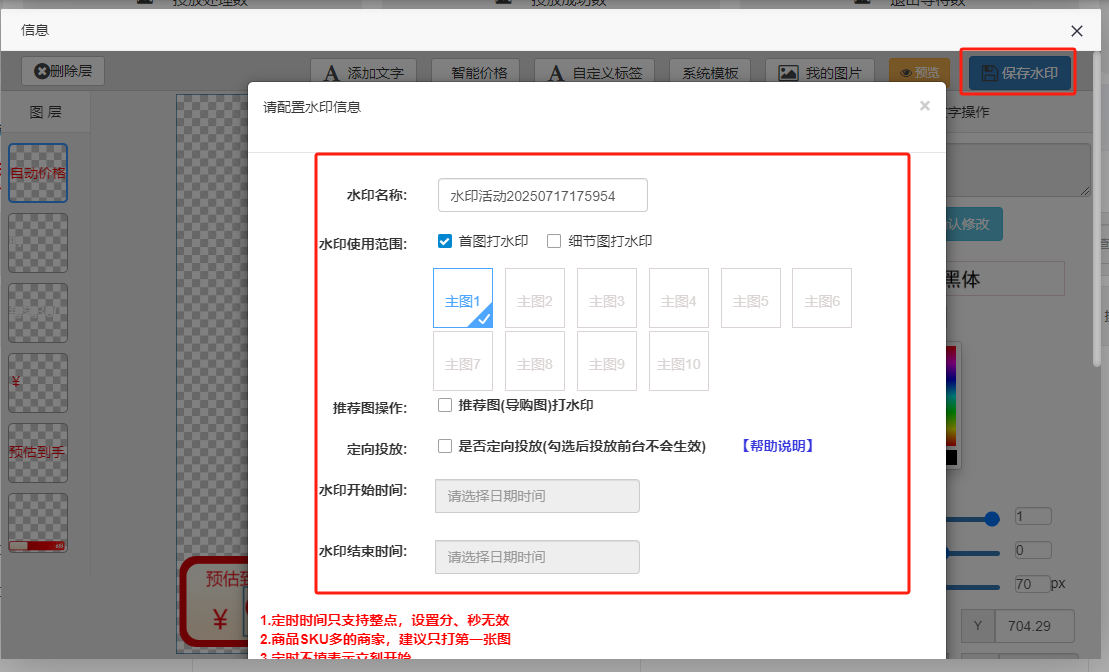Image resolution: width=1109 pixels, height=672 pixels.
Task: Click 自定义标签 custom label tool
Action: click(595, 73)
